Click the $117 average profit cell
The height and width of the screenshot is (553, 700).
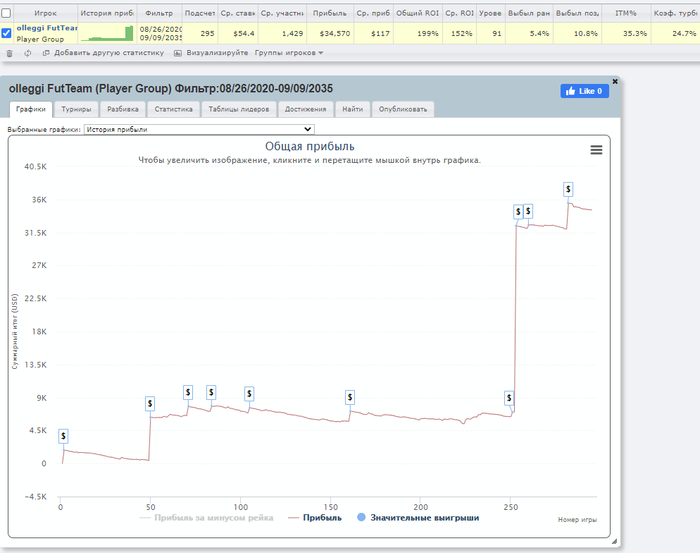point(374,33)
